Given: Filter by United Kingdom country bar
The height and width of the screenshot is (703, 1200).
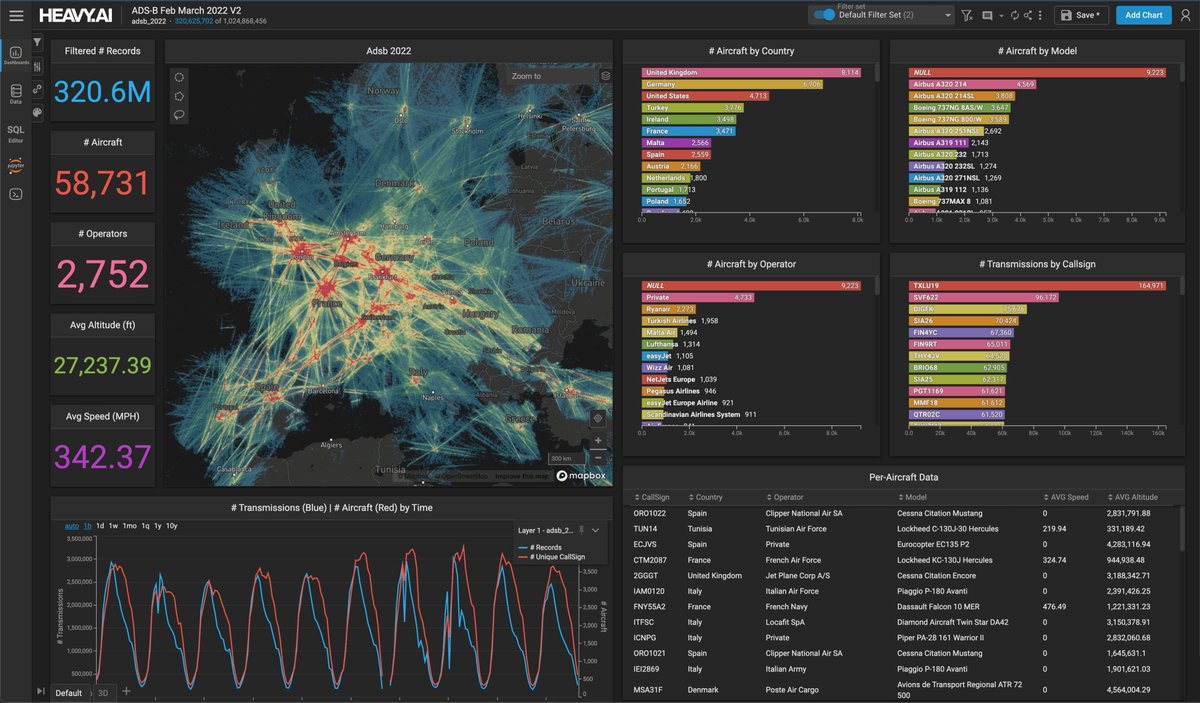Looking at the screenshot, I should point(752,73).
